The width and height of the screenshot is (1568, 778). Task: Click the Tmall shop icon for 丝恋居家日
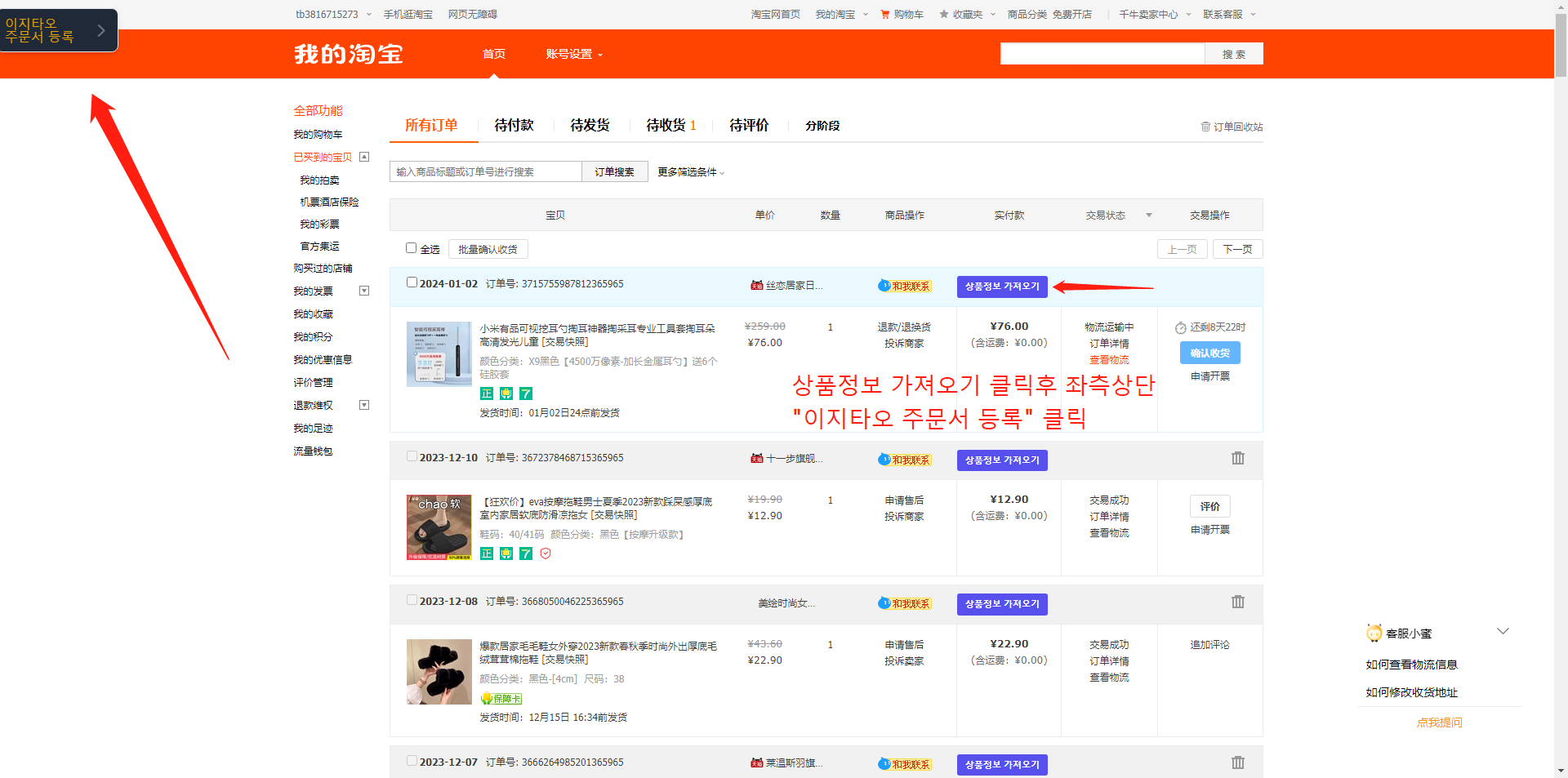(756, 285)
